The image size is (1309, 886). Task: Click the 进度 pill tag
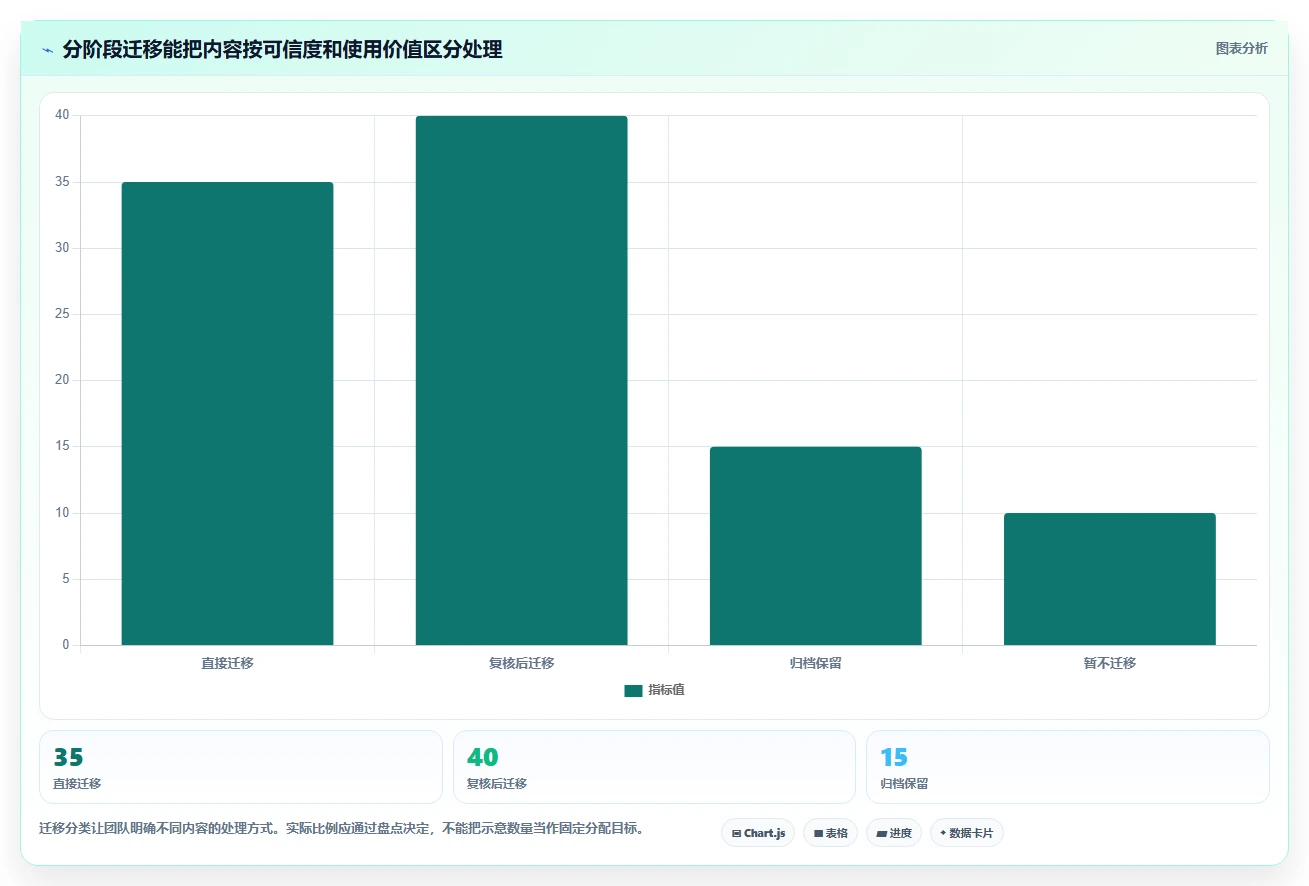(894, 833)
